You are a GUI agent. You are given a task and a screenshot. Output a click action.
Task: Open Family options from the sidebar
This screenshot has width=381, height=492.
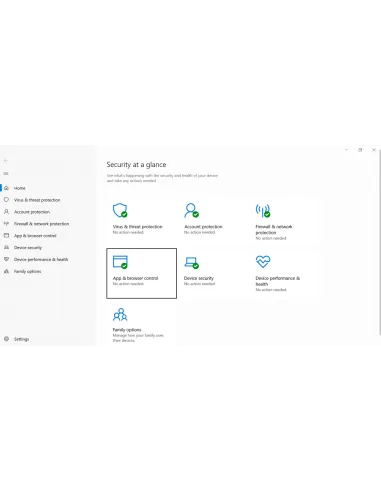point(27,271)
